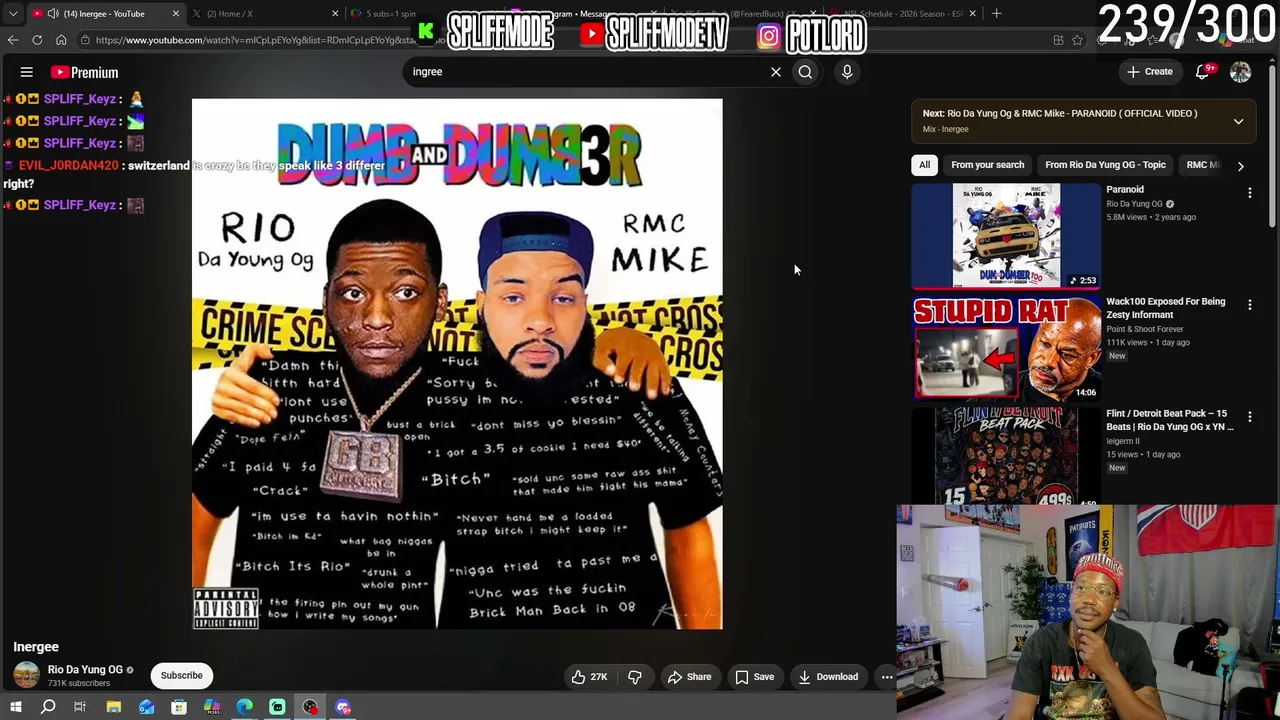Screen dimensions: 1280x720
Task: Dislike the Inergee video
Action: point(635,677)
